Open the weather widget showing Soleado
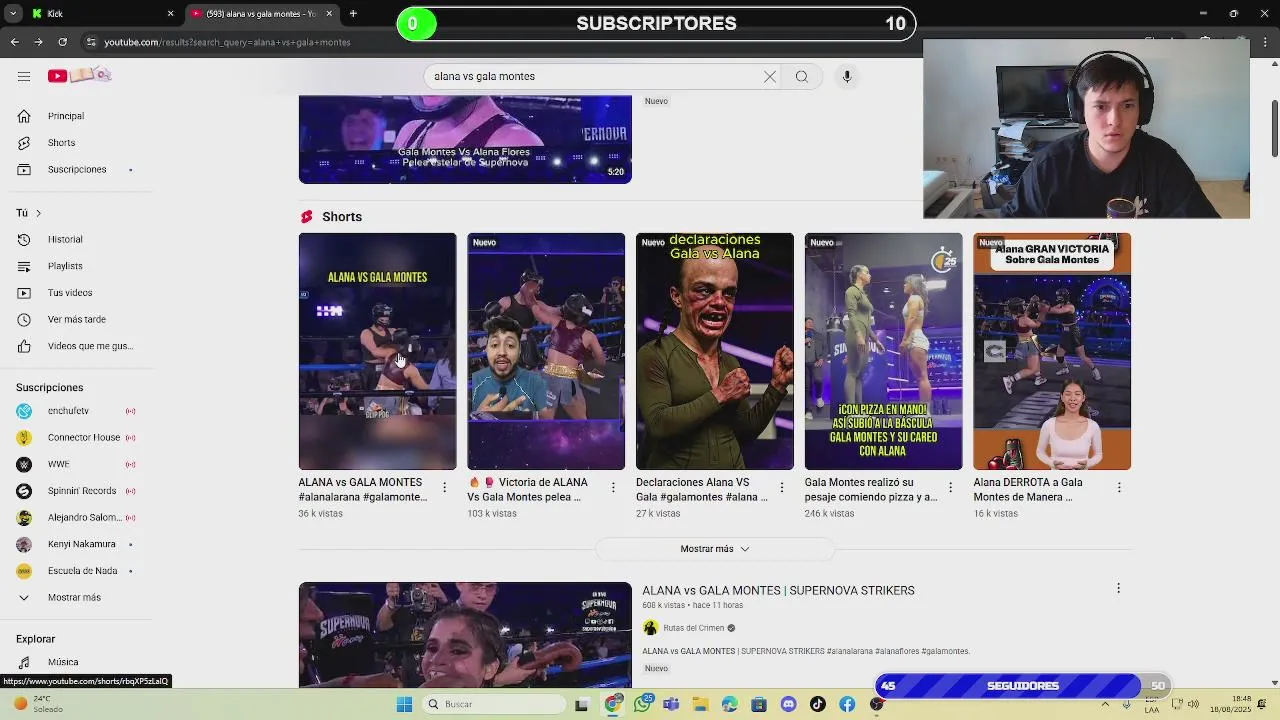Viewport: 1280px width, 720px height. tap(38, 704)
